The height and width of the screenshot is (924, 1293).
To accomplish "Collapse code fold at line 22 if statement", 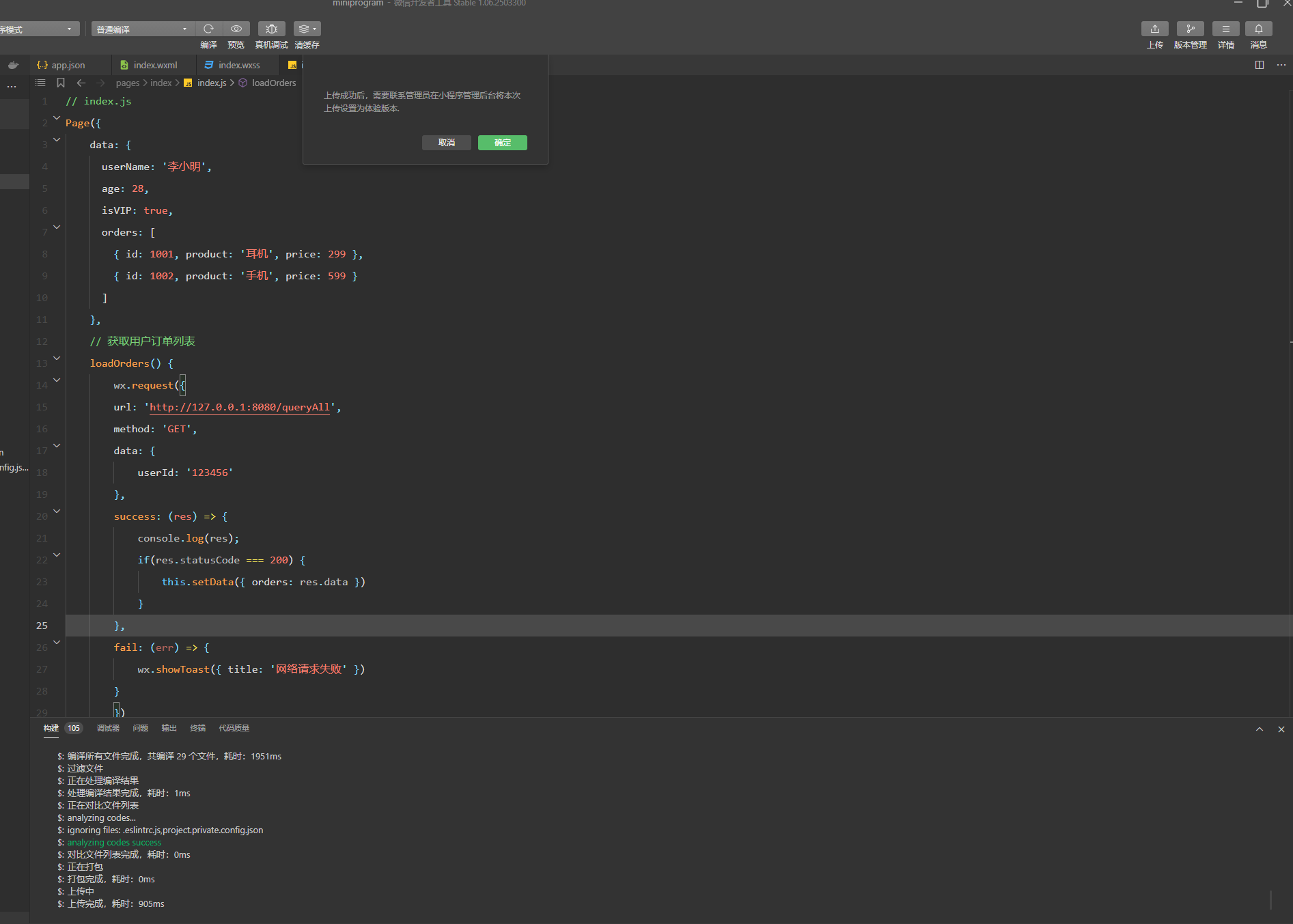I will (x=57, y=555).
